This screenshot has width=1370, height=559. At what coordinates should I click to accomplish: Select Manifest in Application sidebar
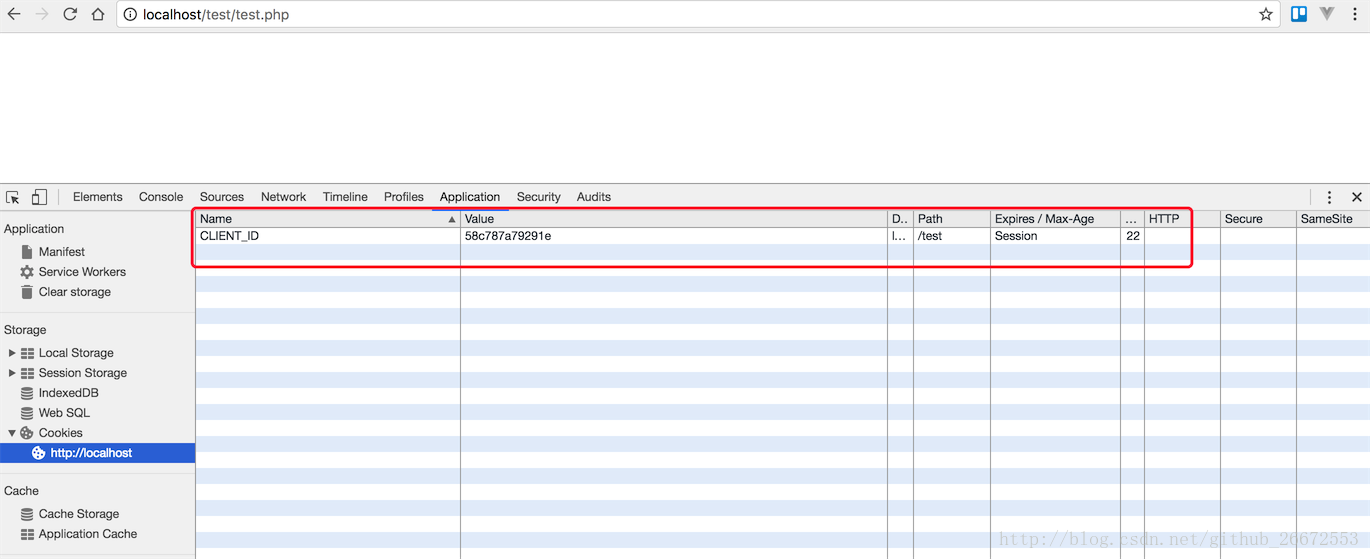(x=62, y=252)
